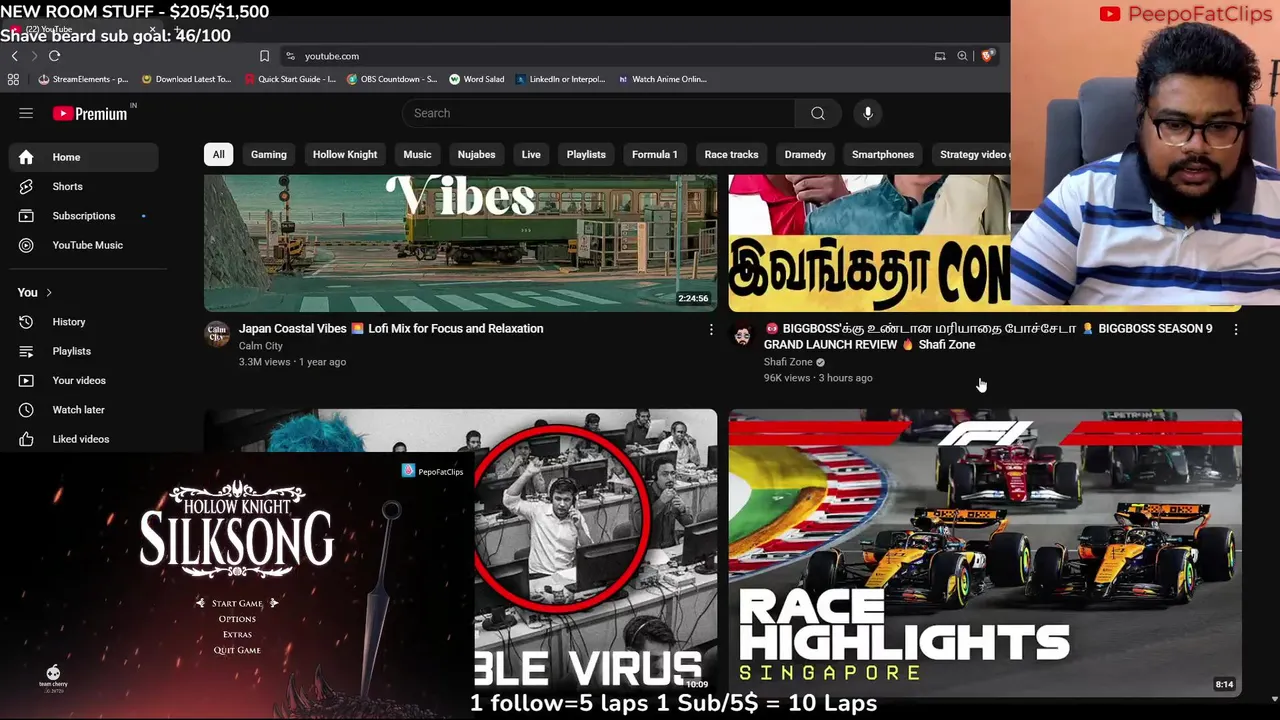Reload the page with refresh icon
1280x720 pixels.
(x=55, y=56)
